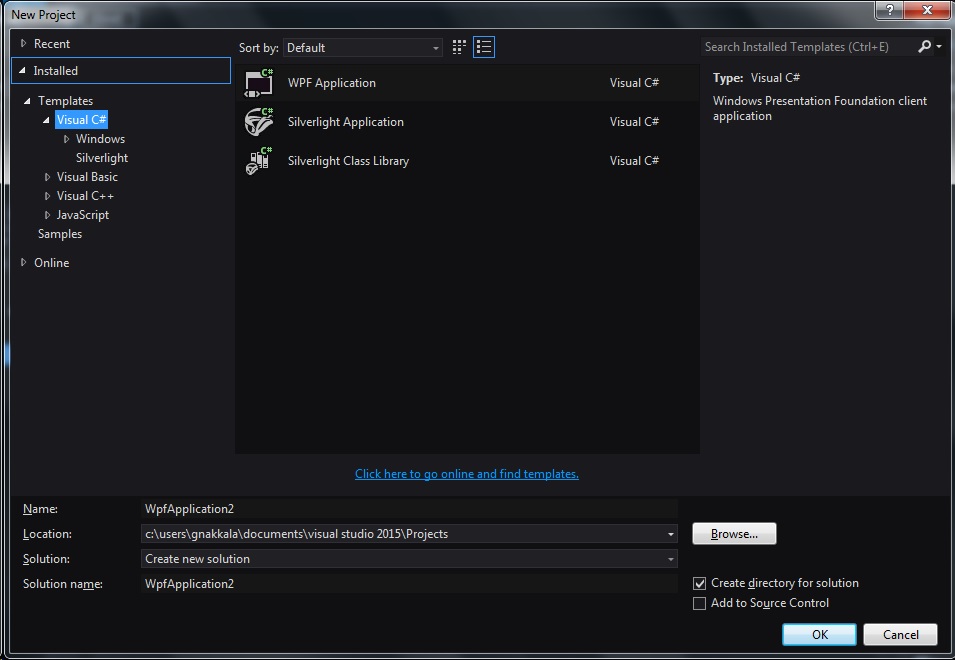Select the Silverlight Class Library template icon

[258, 160]
